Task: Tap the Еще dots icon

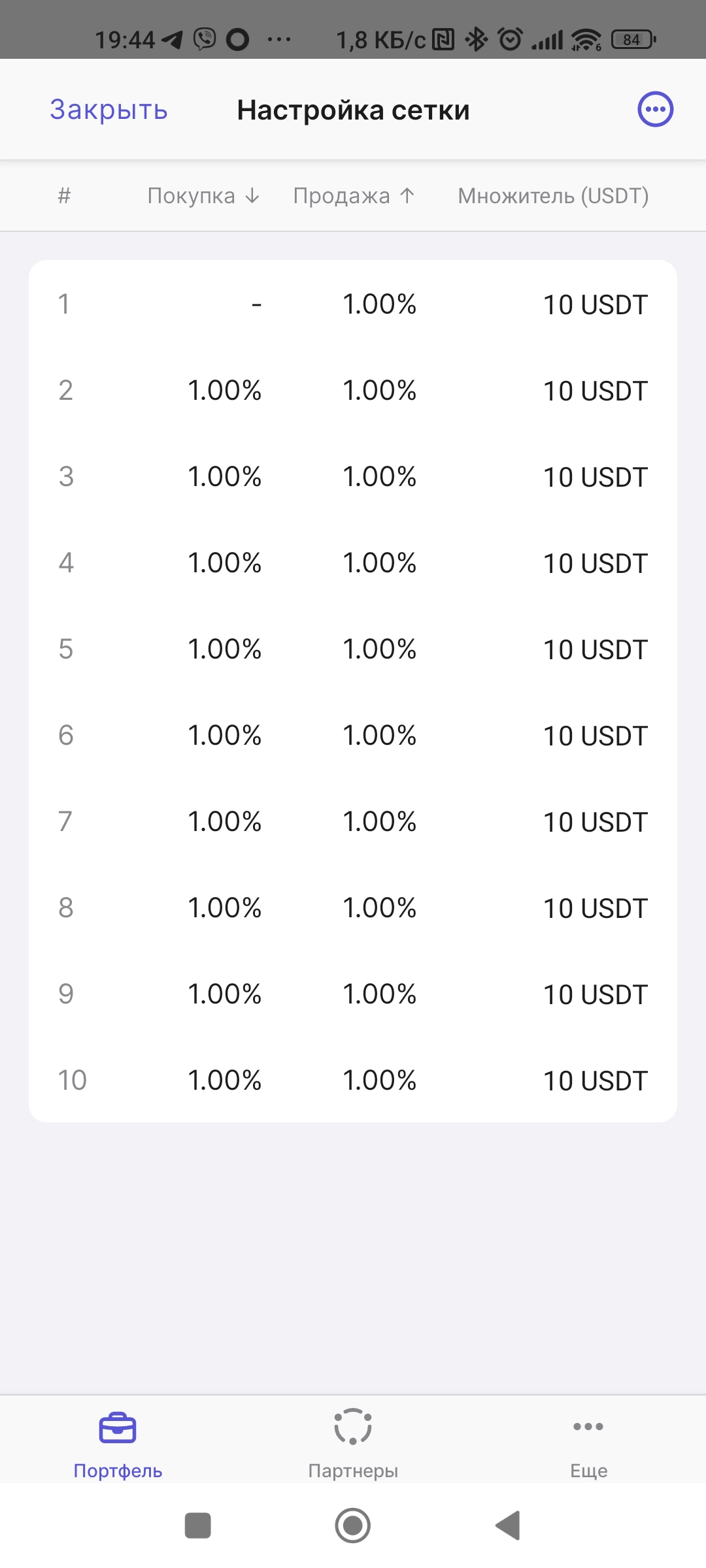Action: click(588, 1426)
